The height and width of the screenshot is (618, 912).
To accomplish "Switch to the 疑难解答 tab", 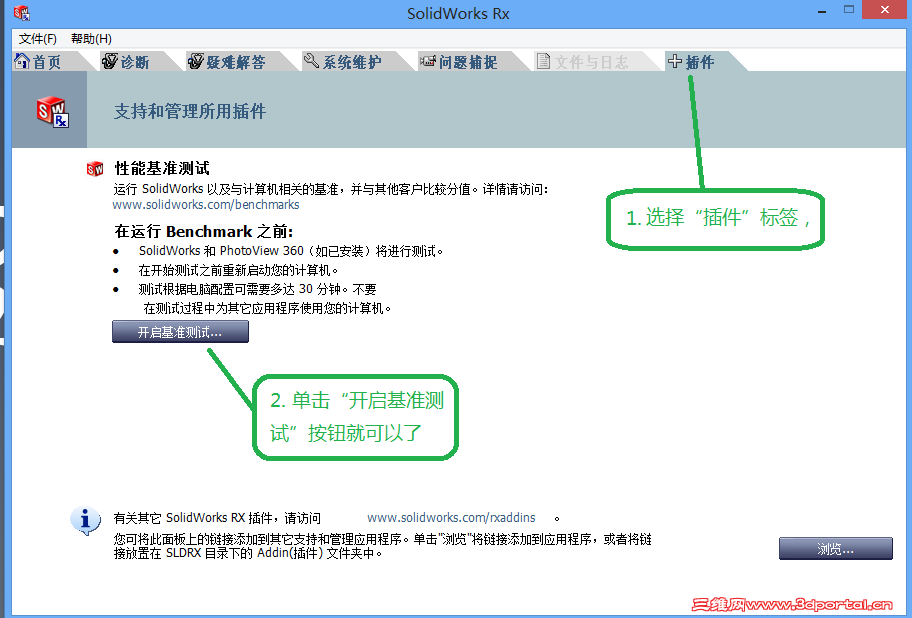I will point(236,62).
